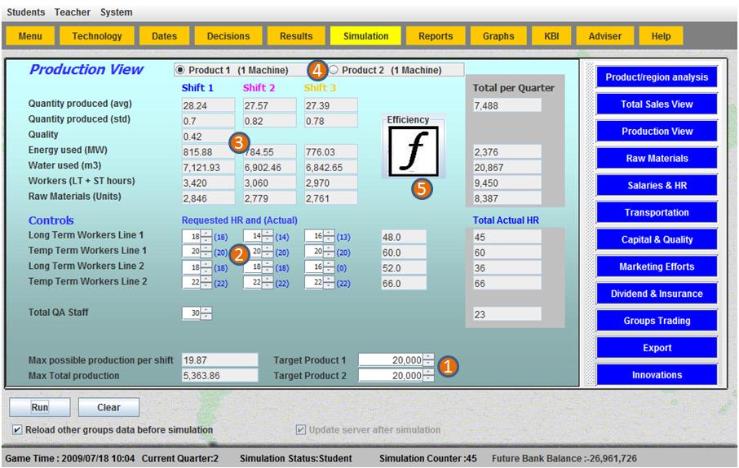The height and width of the screenshot is (468, 739).
Task: Toggle Reload other groups data checkbox
Action: click(16, 430)
